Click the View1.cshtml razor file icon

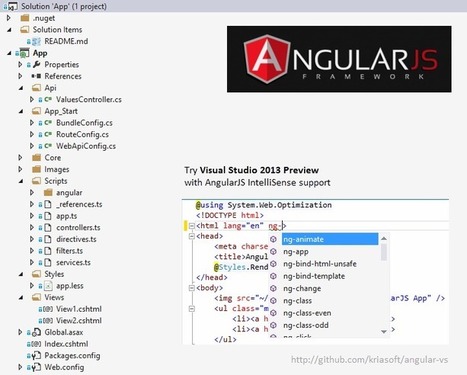(48, 309)
